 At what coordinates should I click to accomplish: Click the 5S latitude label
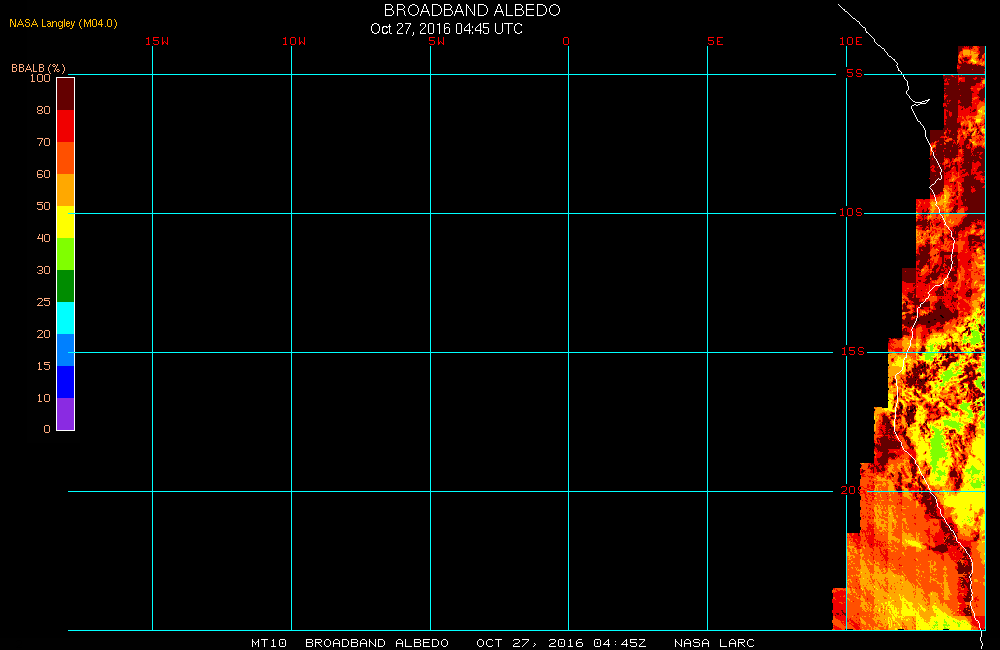click(x=854, y=73)
